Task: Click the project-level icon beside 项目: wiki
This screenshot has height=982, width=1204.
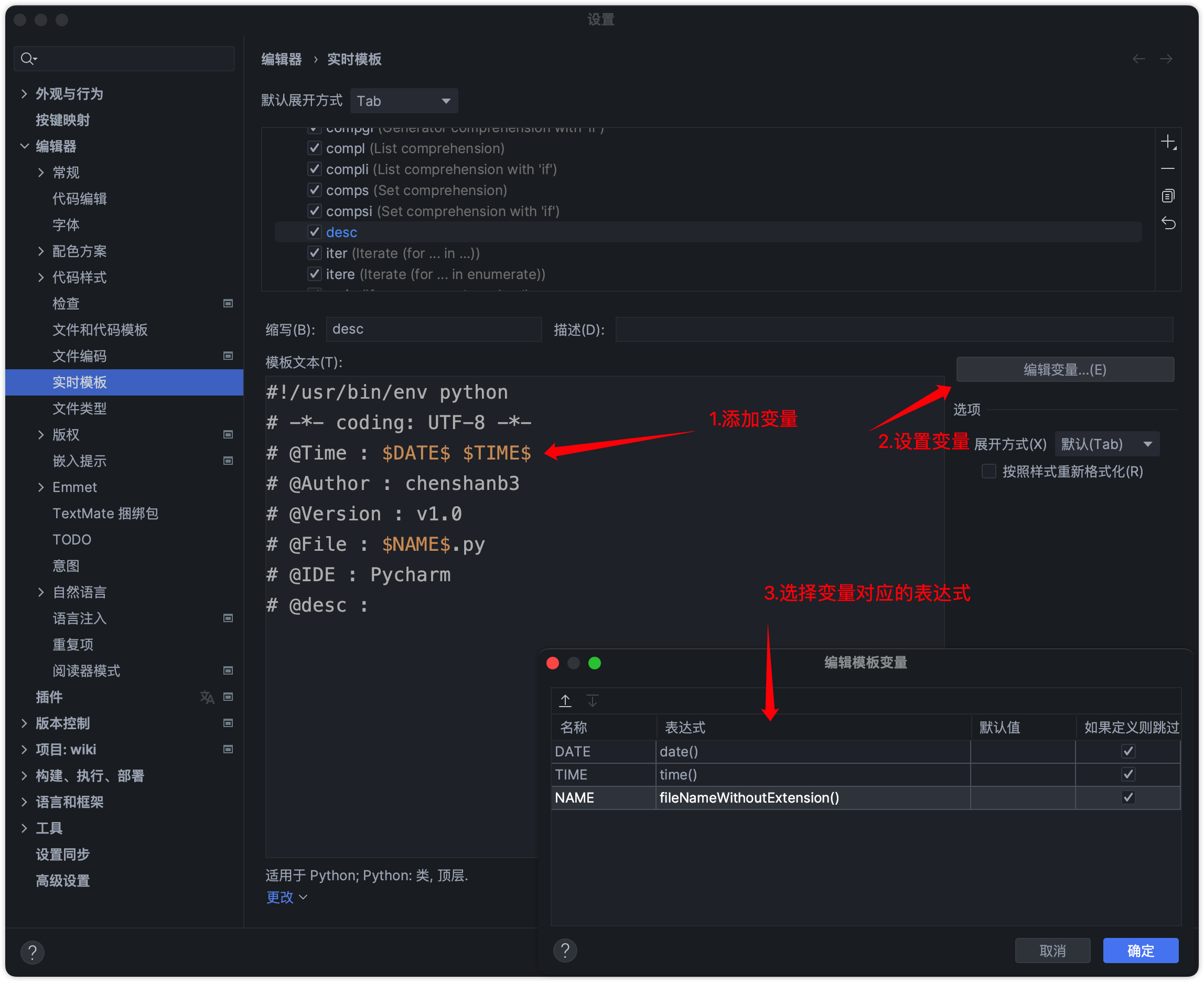Action: [228, 749]
